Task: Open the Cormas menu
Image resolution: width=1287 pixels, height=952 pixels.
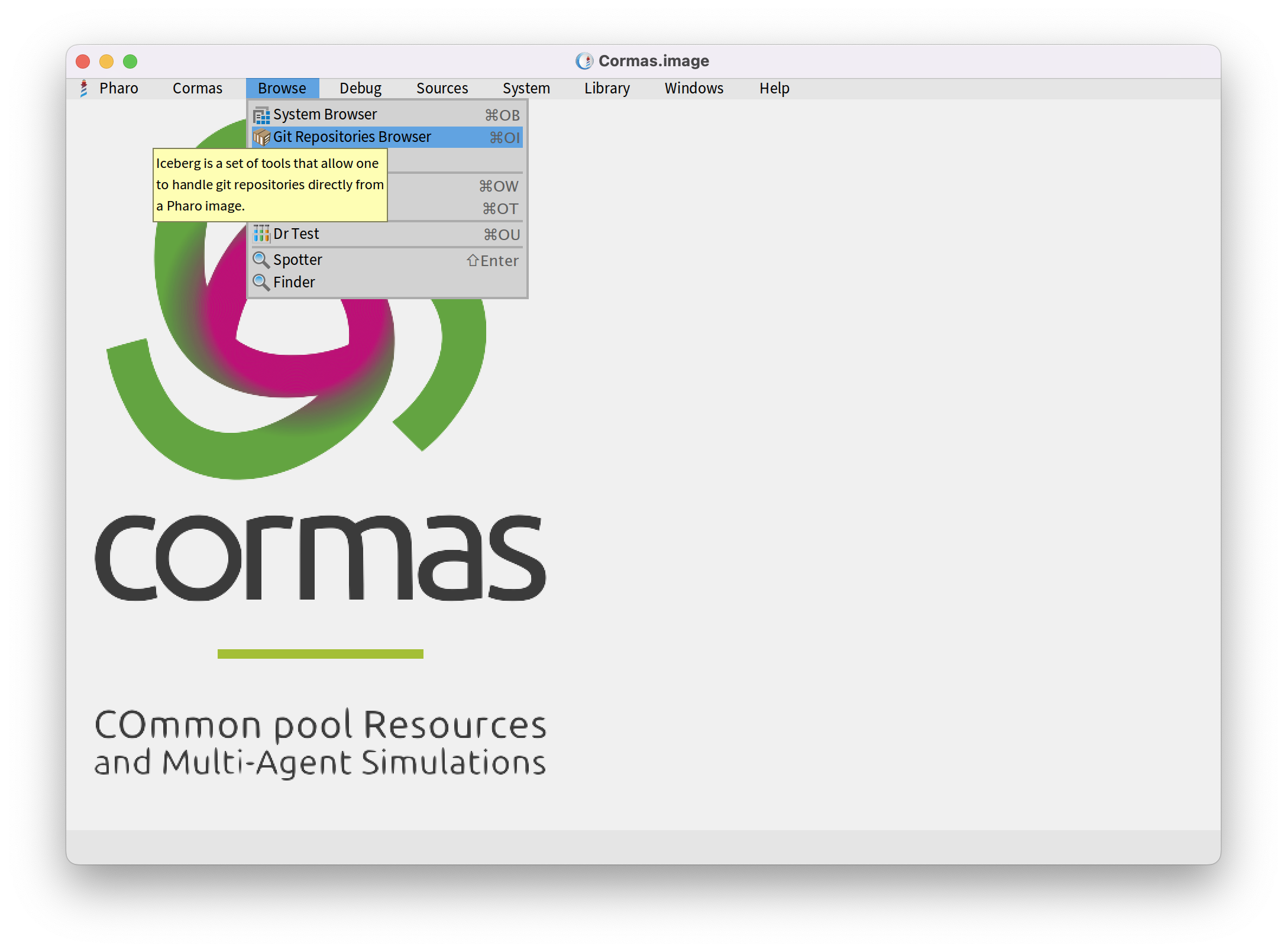Action: click(197, 89)
